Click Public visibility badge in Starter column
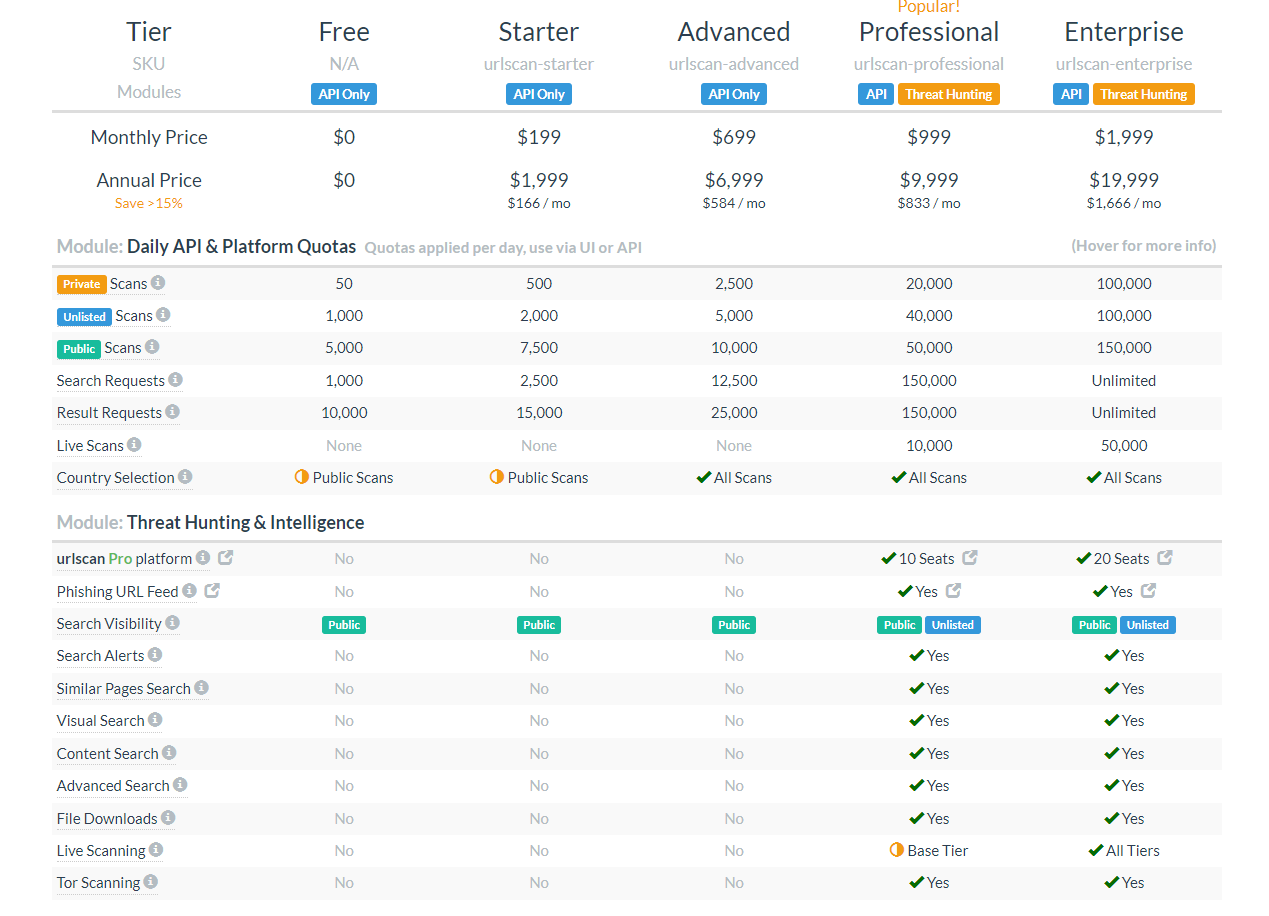 539,625
